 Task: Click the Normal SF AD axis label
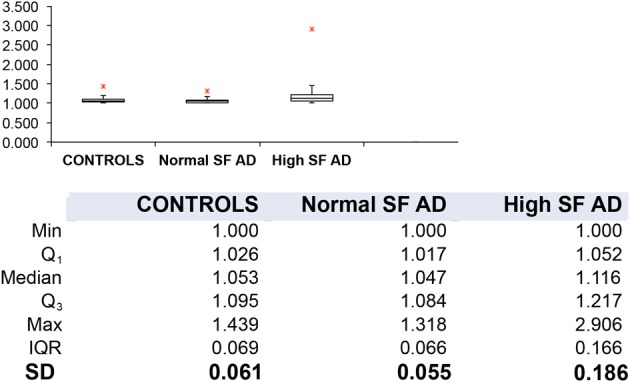point(208,160)
